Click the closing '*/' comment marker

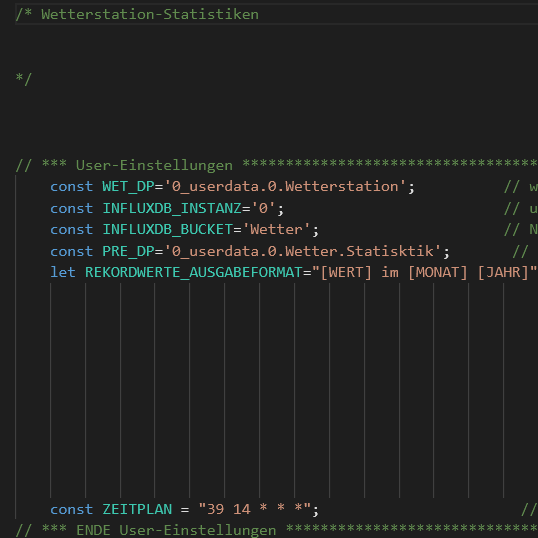24,79
